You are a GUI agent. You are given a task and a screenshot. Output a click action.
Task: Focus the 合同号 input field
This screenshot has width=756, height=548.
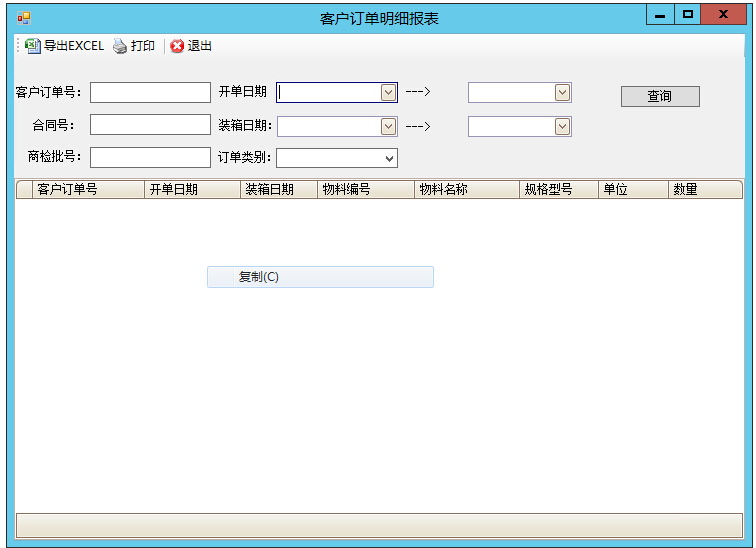click(x=150, y=125)
